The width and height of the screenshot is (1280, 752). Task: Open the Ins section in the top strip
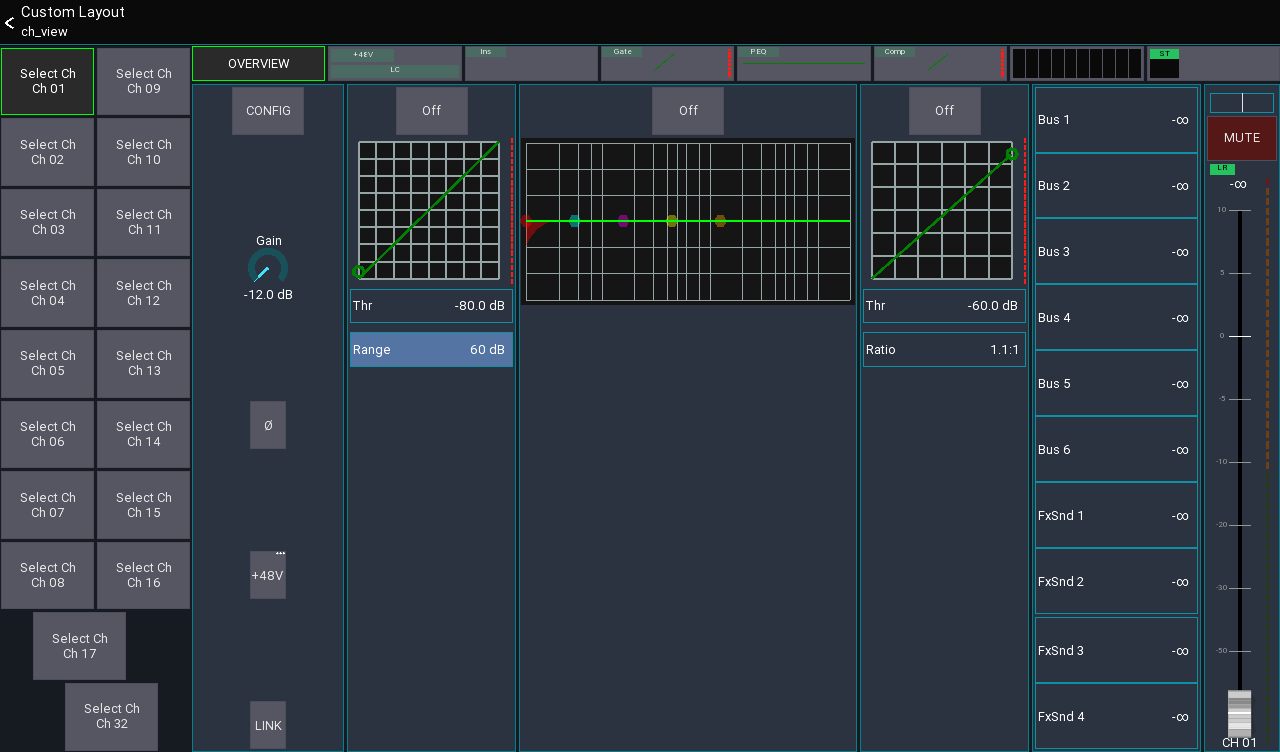pyautogui.click(x=531, y=63)
